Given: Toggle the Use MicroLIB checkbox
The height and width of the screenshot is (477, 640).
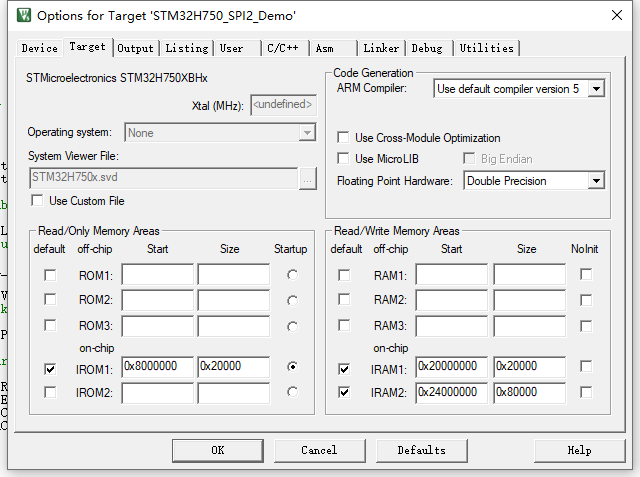Looking at the screenshot, I should (x=343, y=158).
